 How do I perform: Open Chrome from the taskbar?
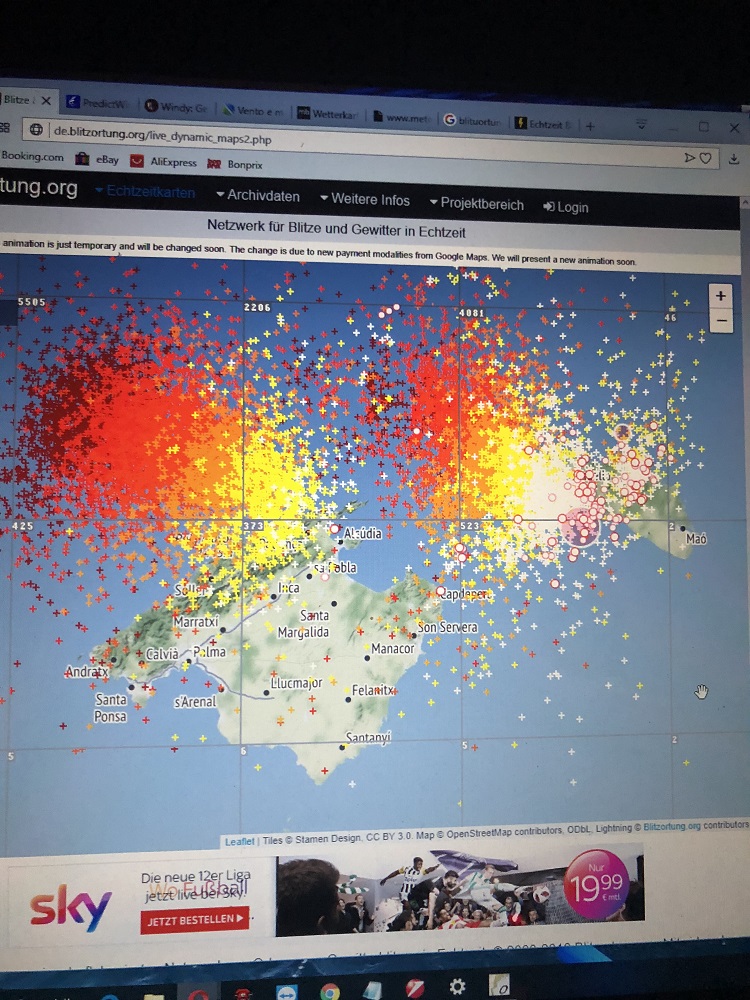click(329, 992)
